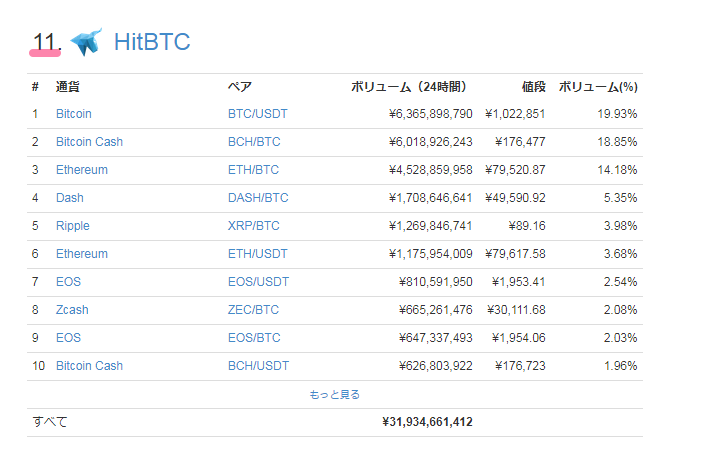The width and height of the screenshot is (713, 455).
Task: Open the Ethereum link in row 3
Action: tap(81, 170)
